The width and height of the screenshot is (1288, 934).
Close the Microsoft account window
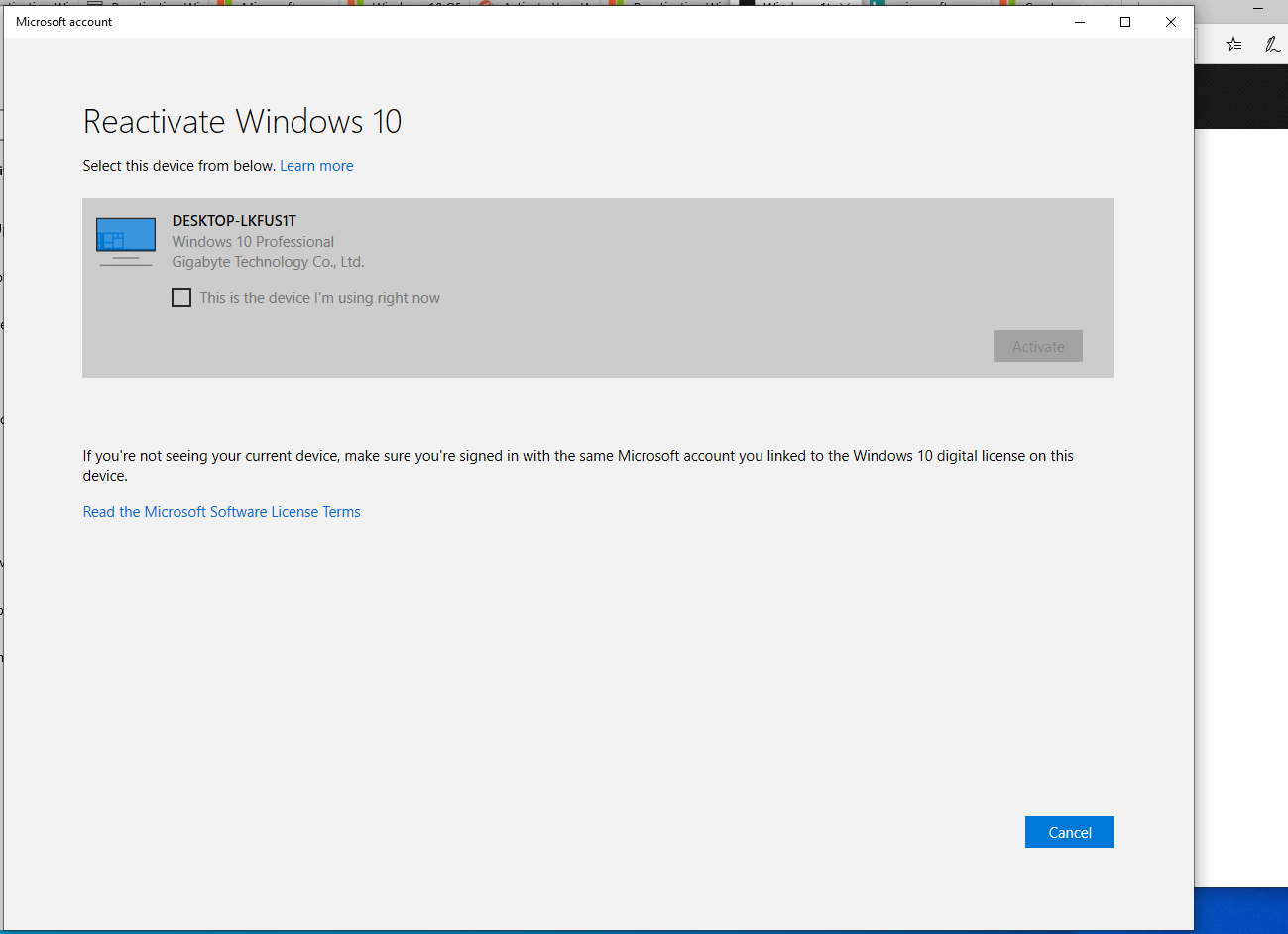click(1171, 22)
